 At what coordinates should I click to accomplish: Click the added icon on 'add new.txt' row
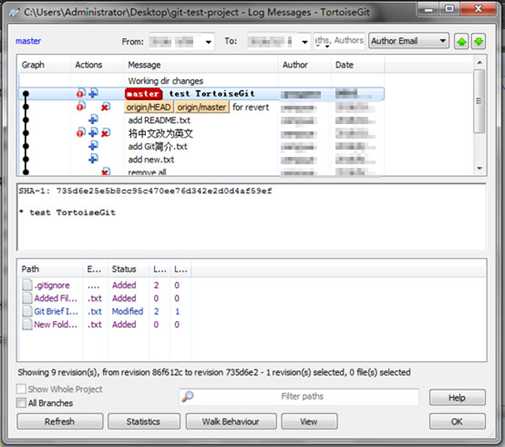[93, 159]
